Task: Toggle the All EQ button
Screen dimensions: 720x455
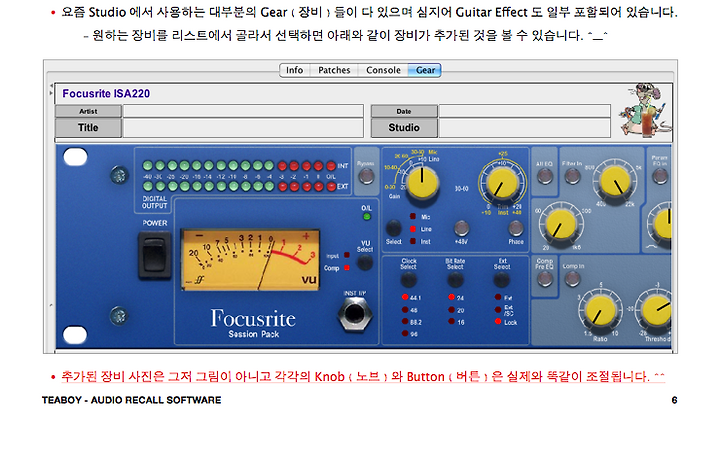Action: point(545,176)
